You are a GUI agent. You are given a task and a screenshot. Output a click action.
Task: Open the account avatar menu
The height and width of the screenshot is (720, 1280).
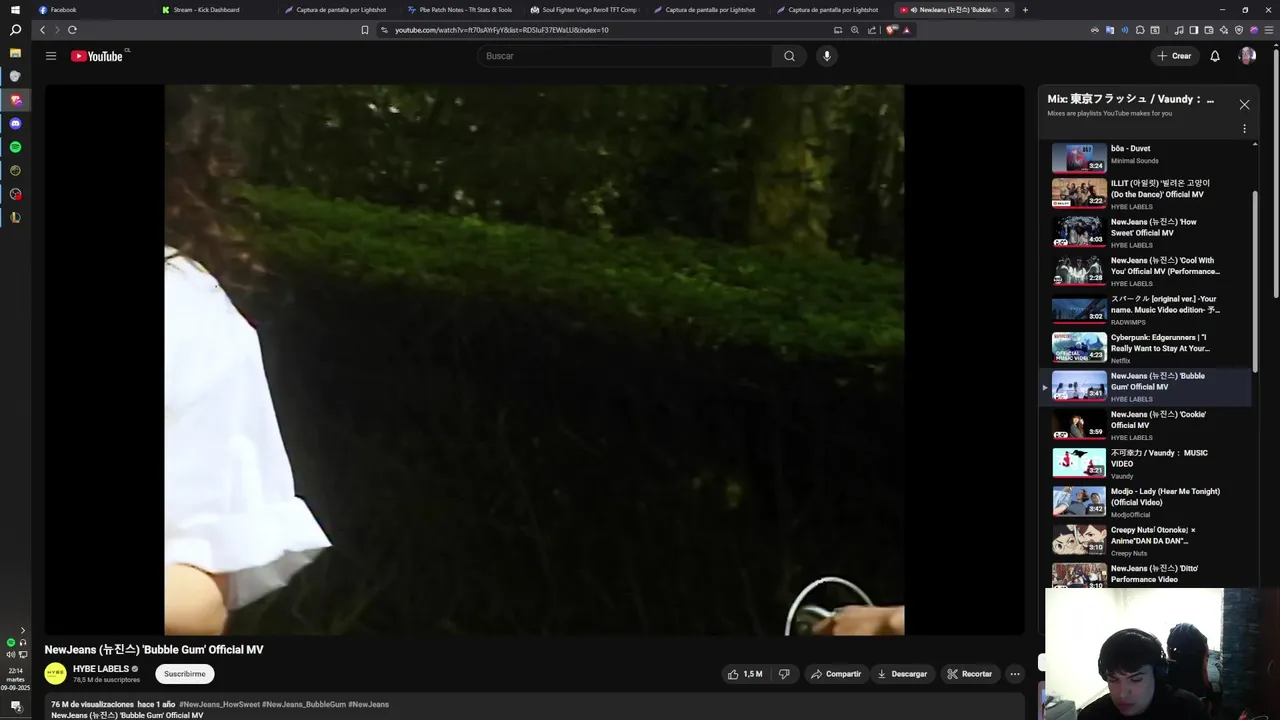(x=1247, y=56)
